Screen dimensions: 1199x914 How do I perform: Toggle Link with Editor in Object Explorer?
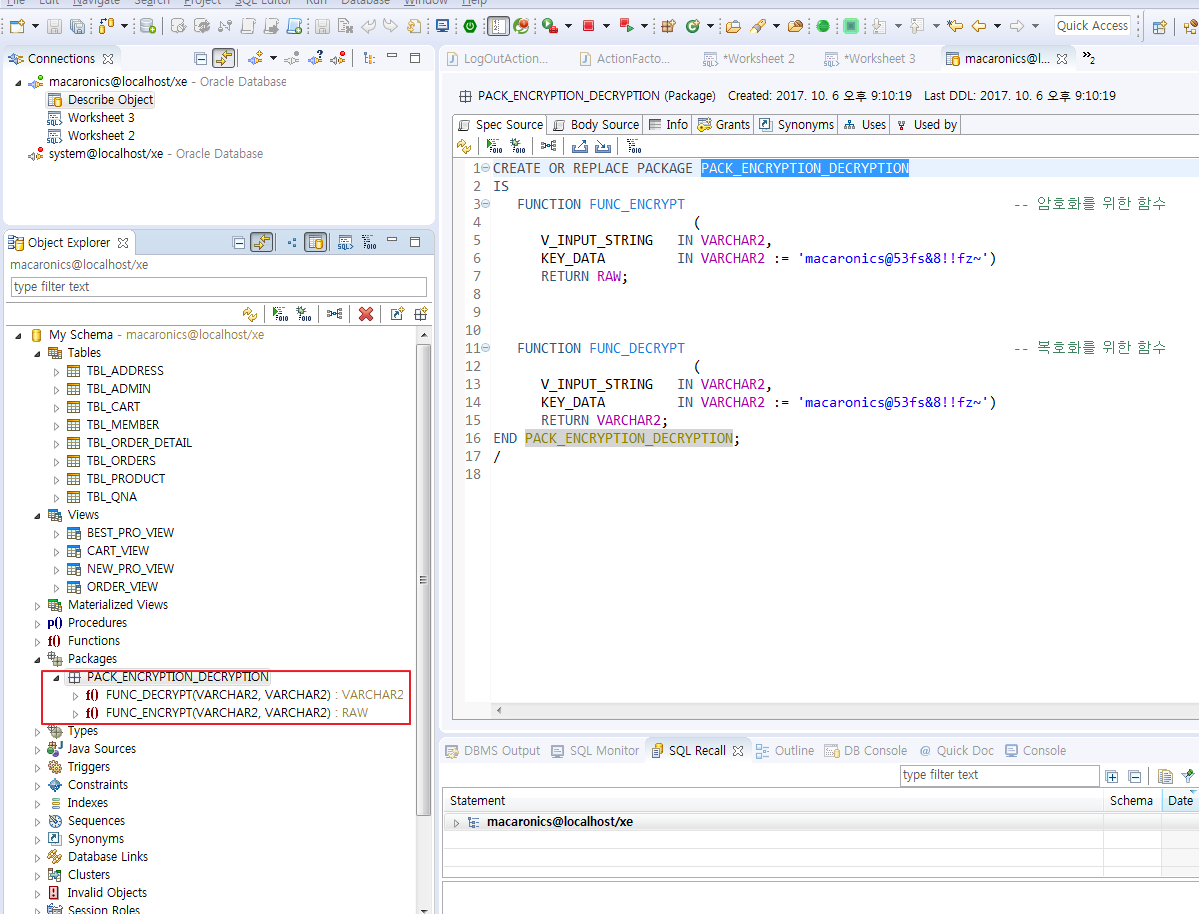[261, 242]
